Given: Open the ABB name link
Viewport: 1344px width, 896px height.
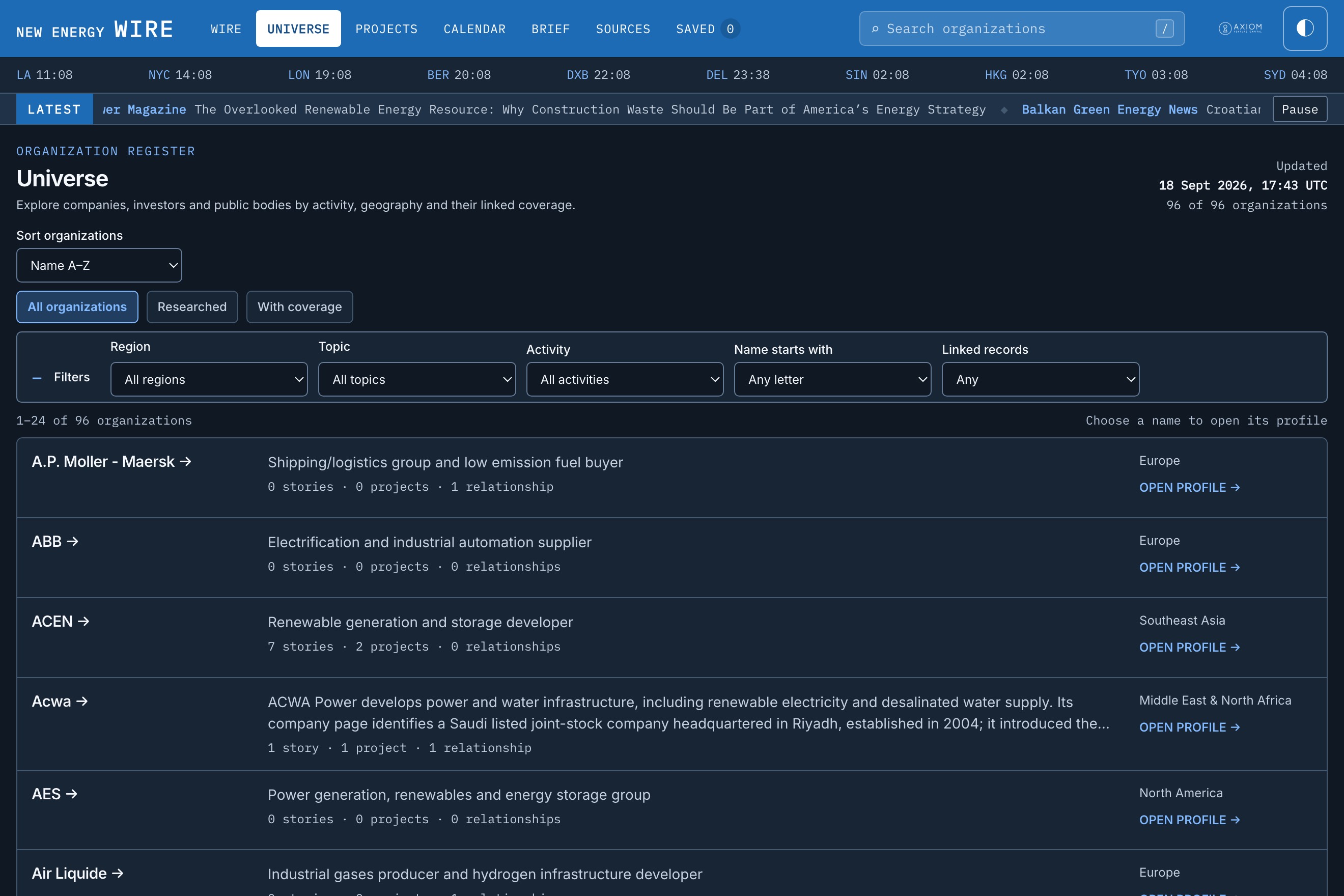Looking at the screenshot, I should (55, 542).
